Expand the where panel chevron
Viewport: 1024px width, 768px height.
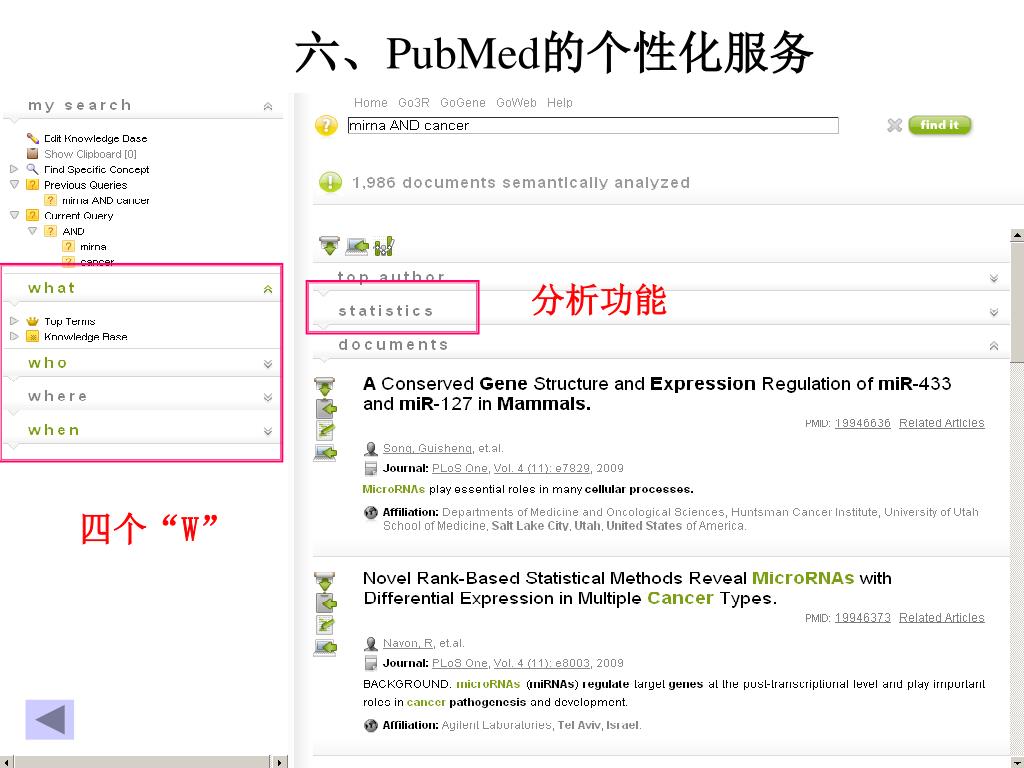268,397
